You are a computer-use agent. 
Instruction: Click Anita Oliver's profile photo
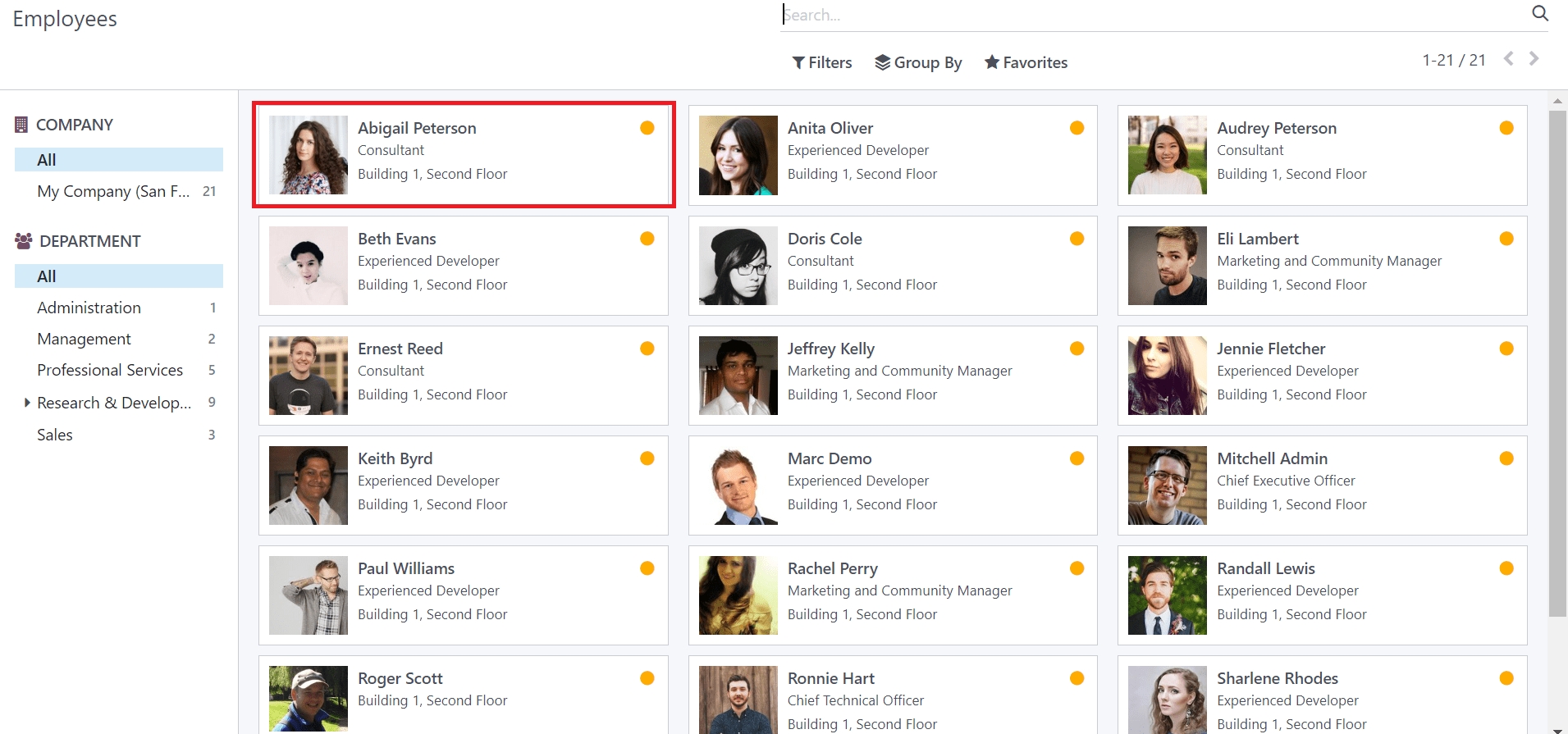(738, 155)
